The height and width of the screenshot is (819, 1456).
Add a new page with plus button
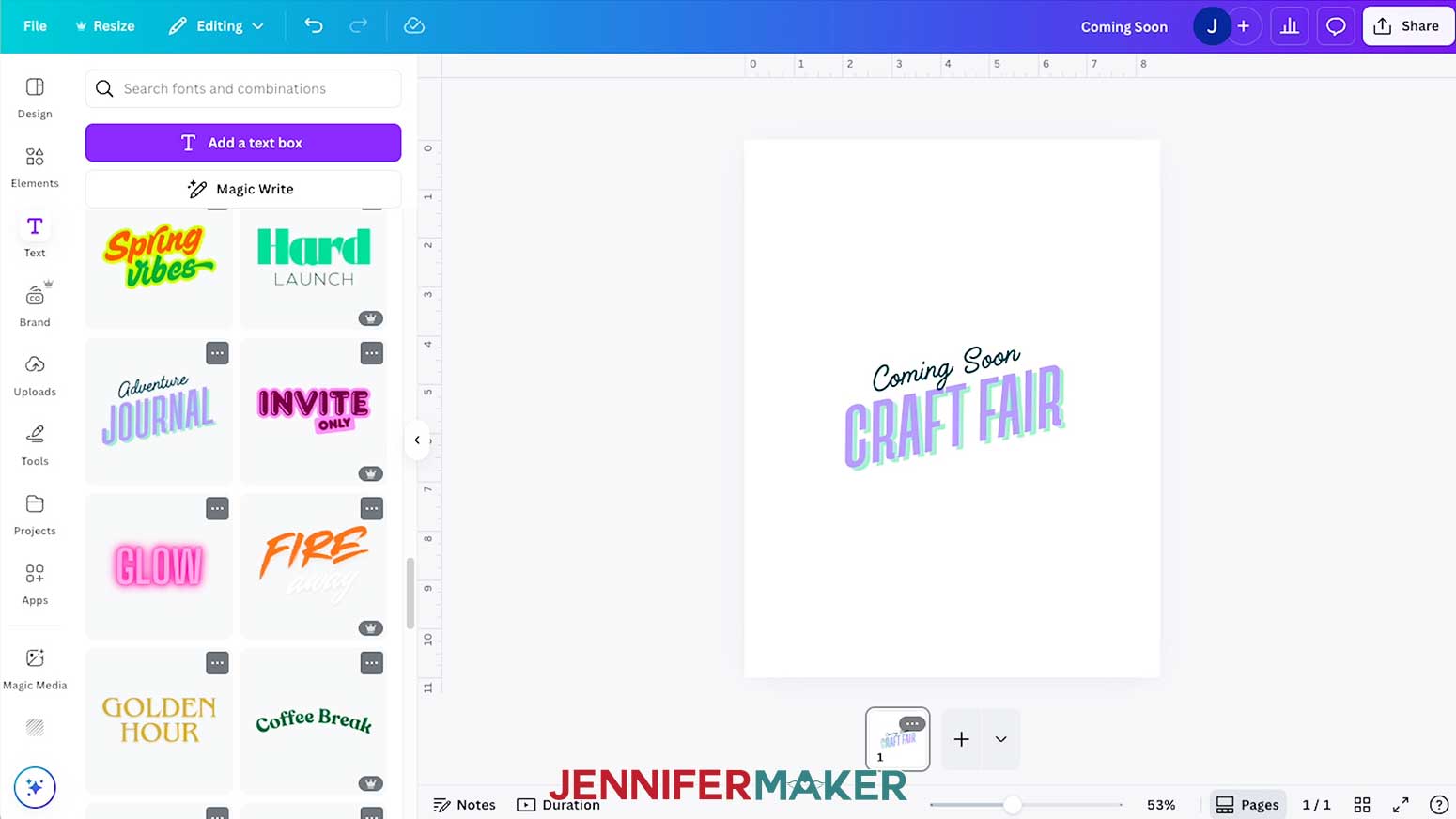coord(962,739)
